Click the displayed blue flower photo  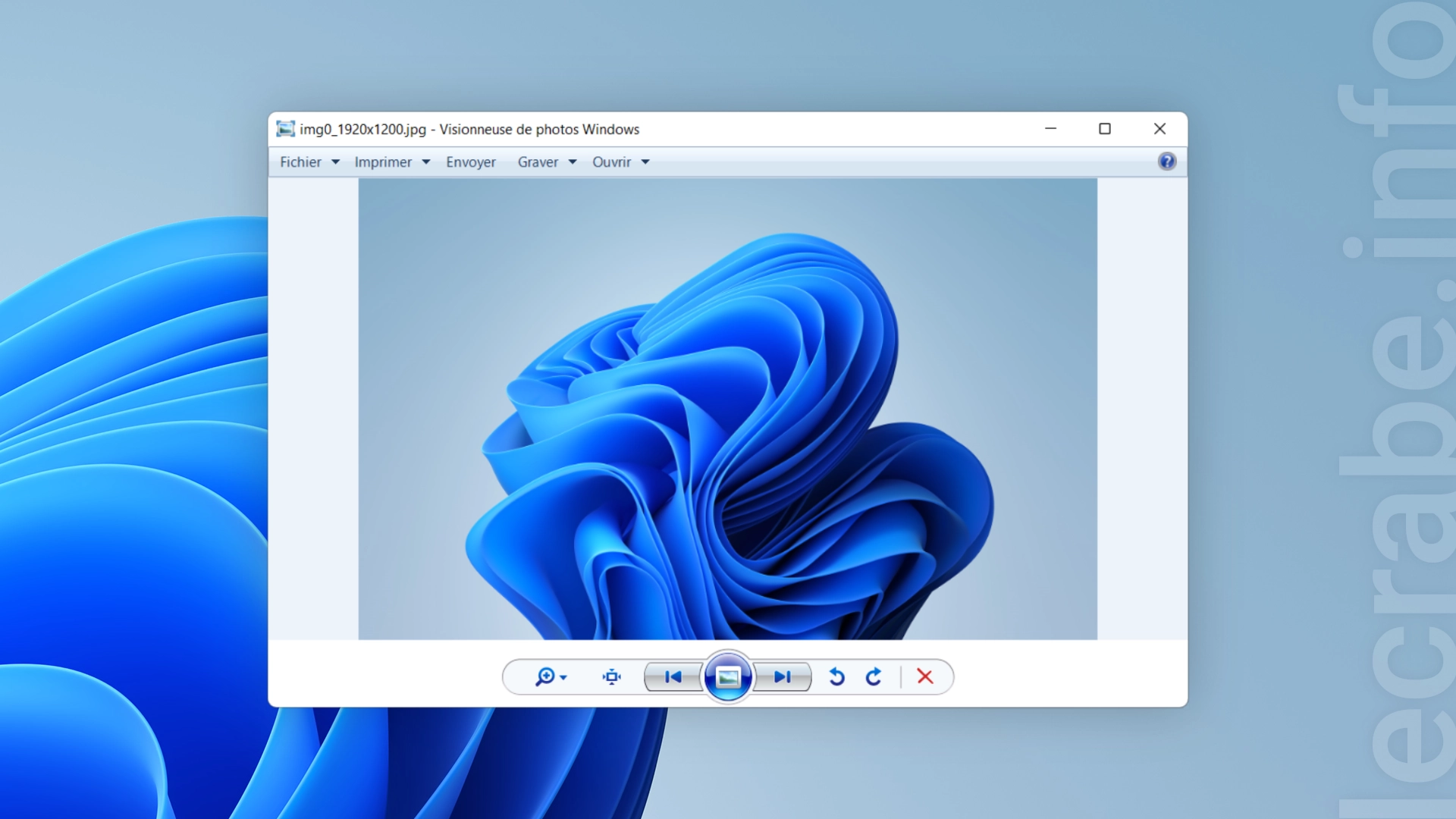pos(728,409)
